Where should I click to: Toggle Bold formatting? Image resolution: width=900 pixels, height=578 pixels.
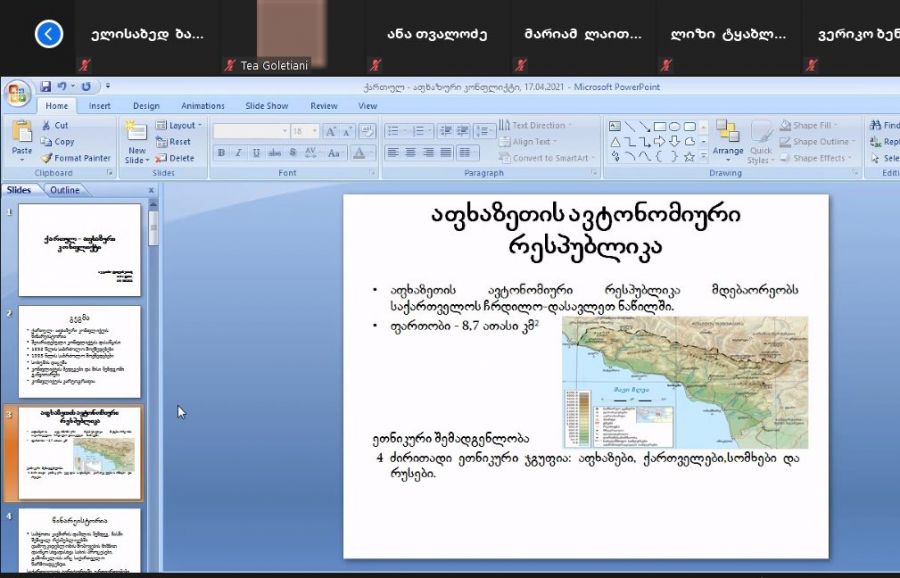(222, 153)
